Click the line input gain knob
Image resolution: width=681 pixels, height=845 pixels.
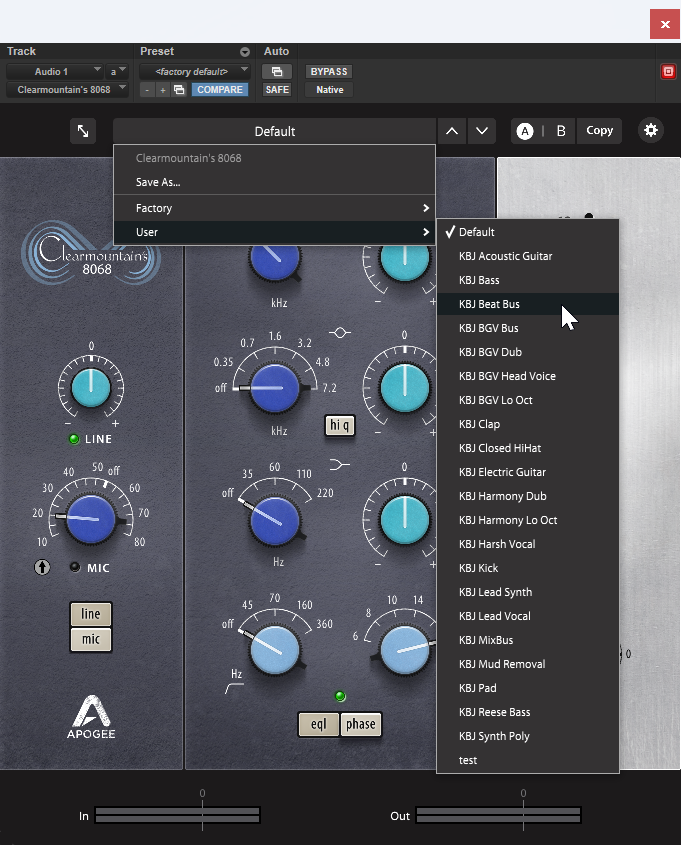pyautogui.click(x=91, y=388)
